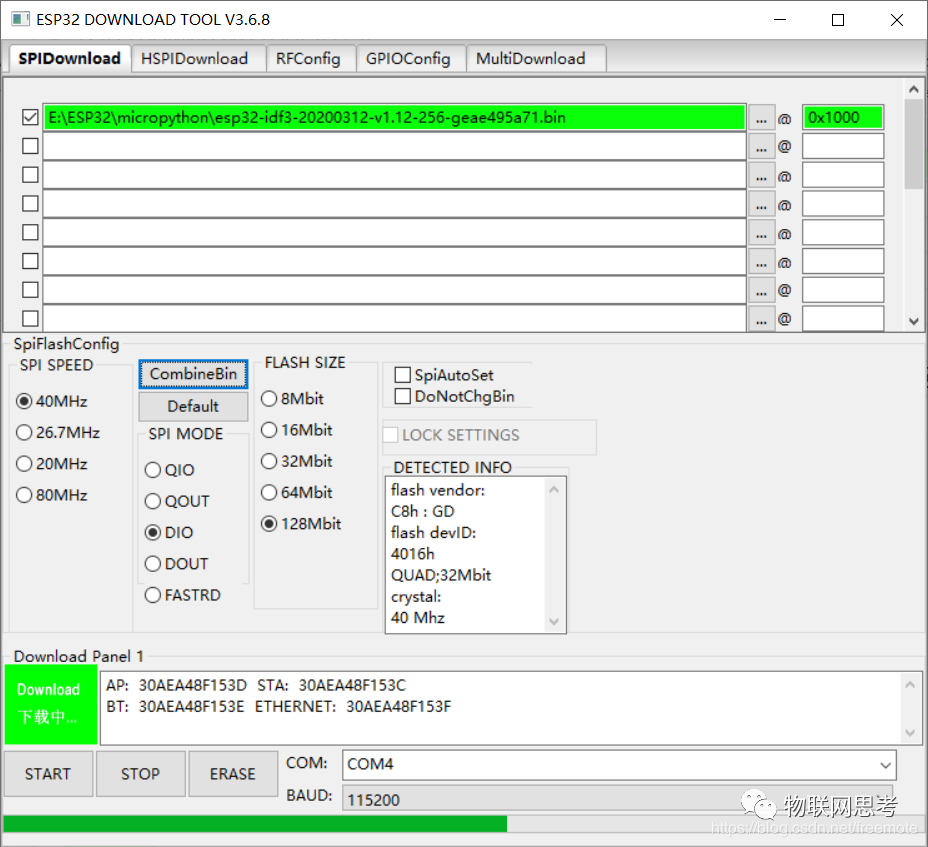Browse for file in the first row
This screenshot has width=928, height=847.
click(x=761, y=118)
